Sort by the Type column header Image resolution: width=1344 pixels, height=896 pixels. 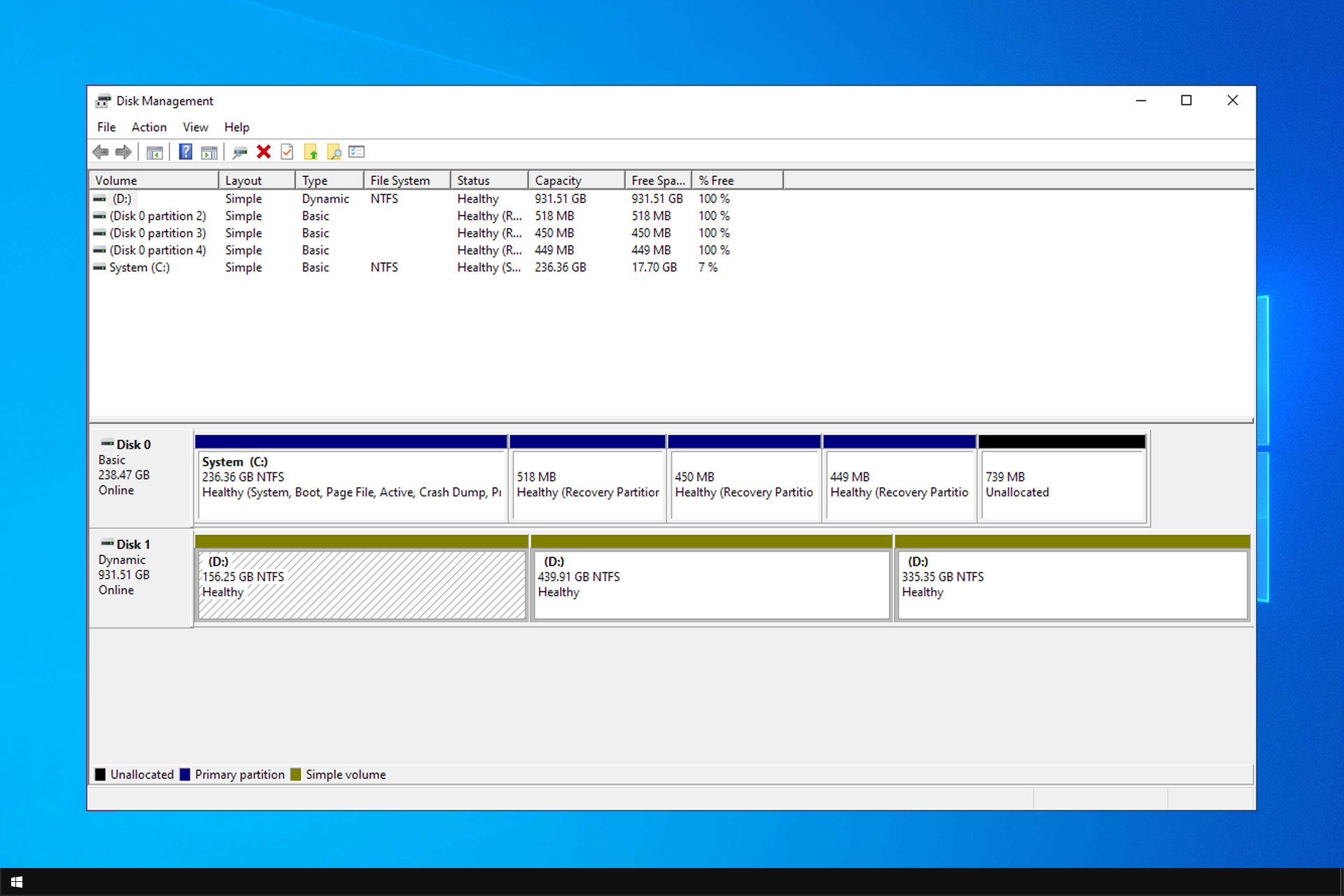point(330,181)
